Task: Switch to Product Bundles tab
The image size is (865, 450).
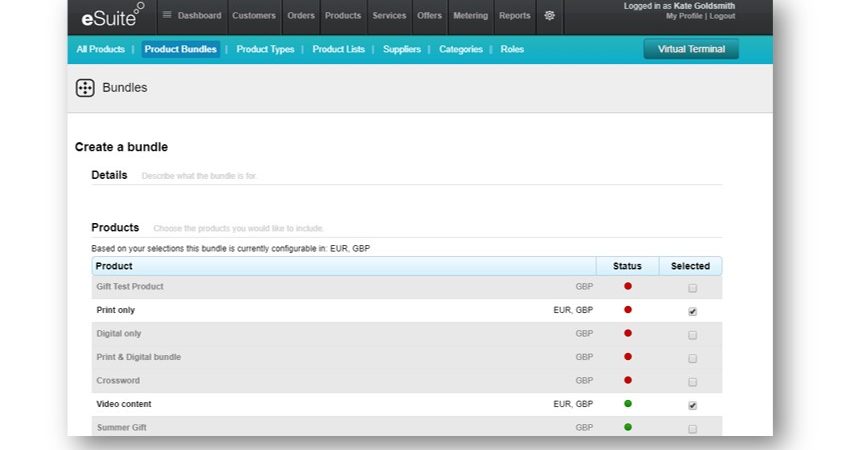Action: pos(180,49)
